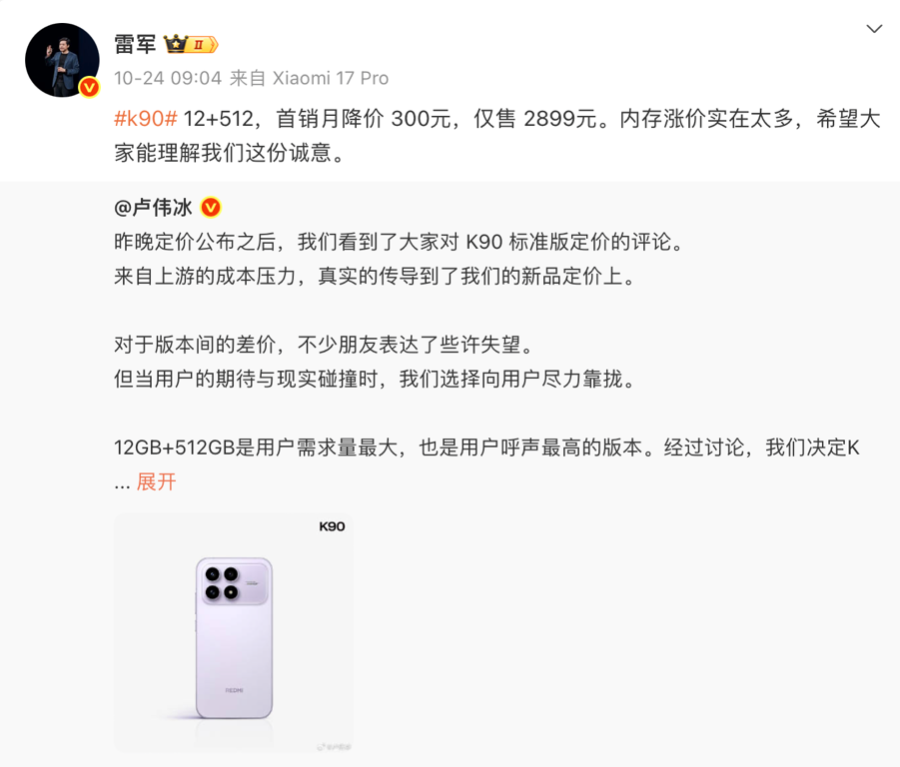Open the 雷军 username link
Screen dimensions: 900x767
click(135, 44)
